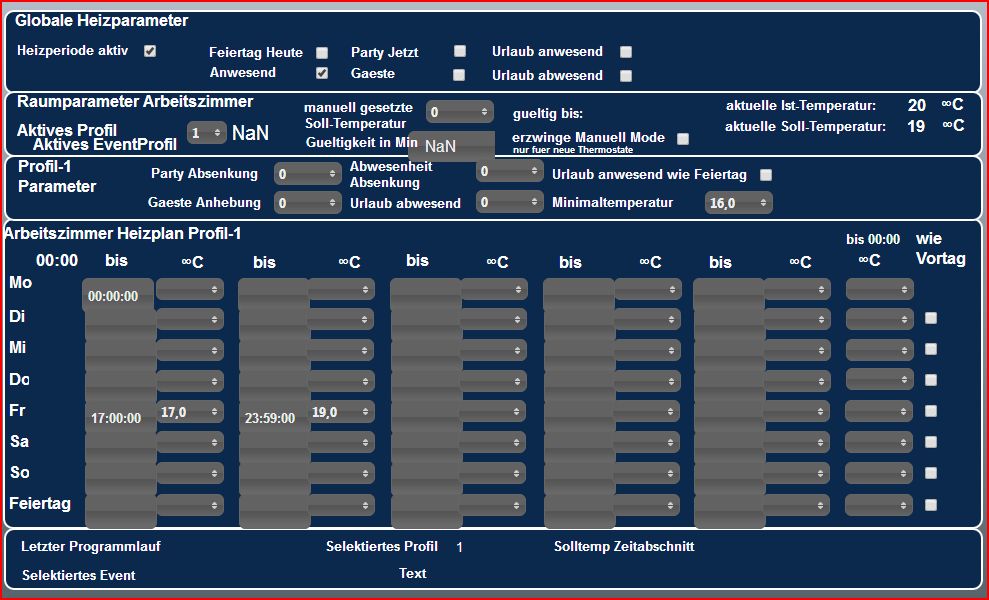Click the Raumparameter Arbeitszimmer heading

coord(135,102)
